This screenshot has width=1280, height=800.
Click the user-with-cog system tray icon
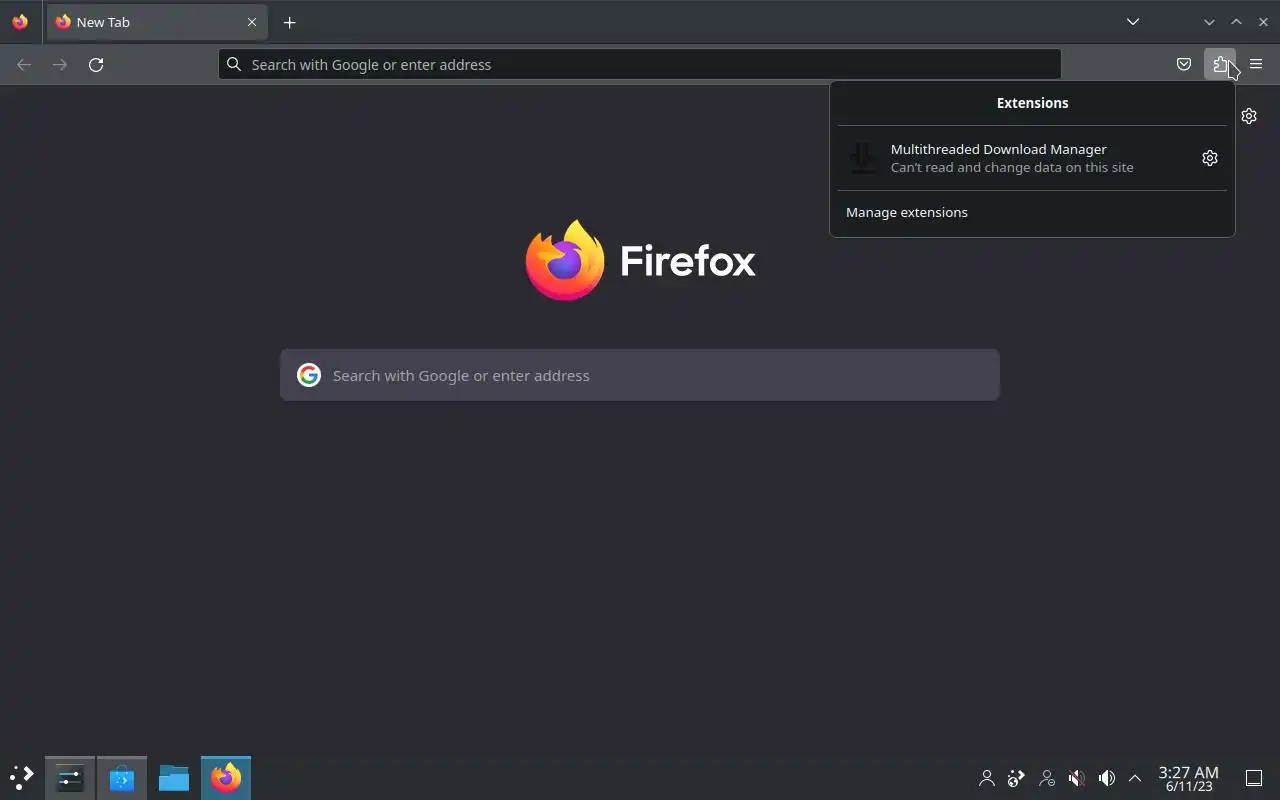tap(1047, 778)
